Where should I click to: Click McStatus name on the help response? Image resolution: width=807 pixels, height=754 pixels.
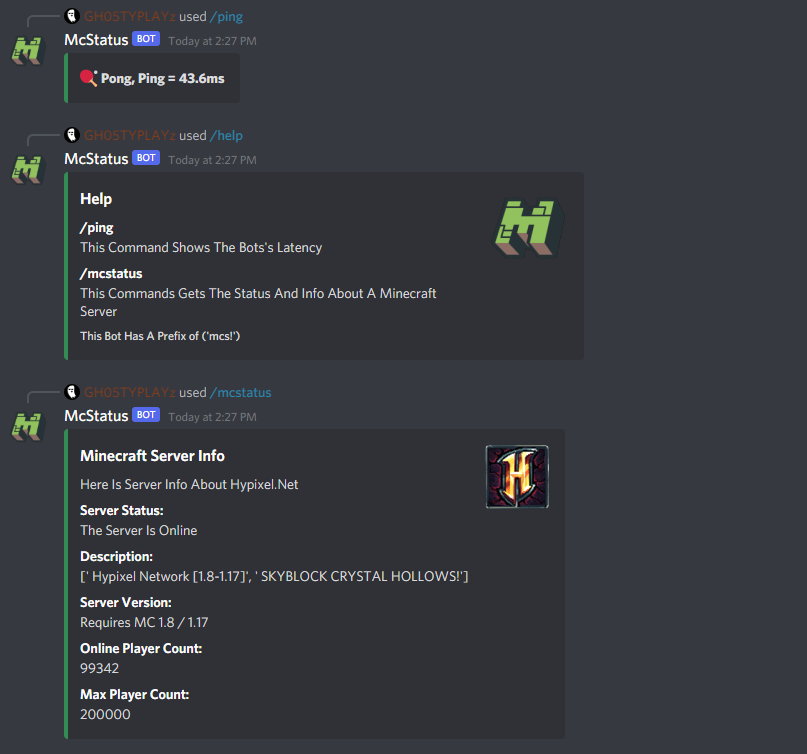[x=96, y=159]
